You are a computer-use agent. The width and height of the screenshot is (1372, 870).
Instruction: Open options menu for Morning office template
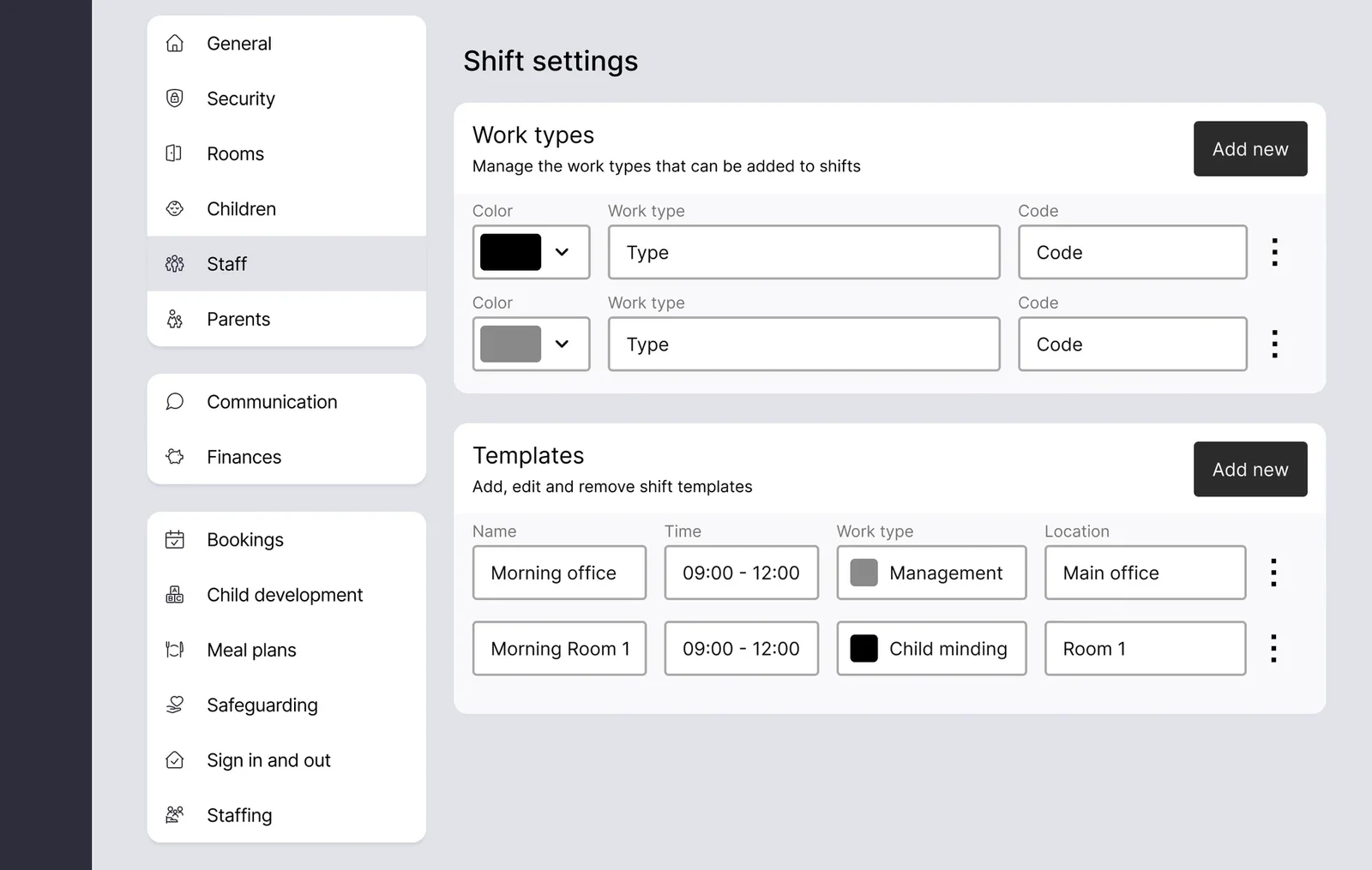pyautogui.click(x=1274, y=573)
